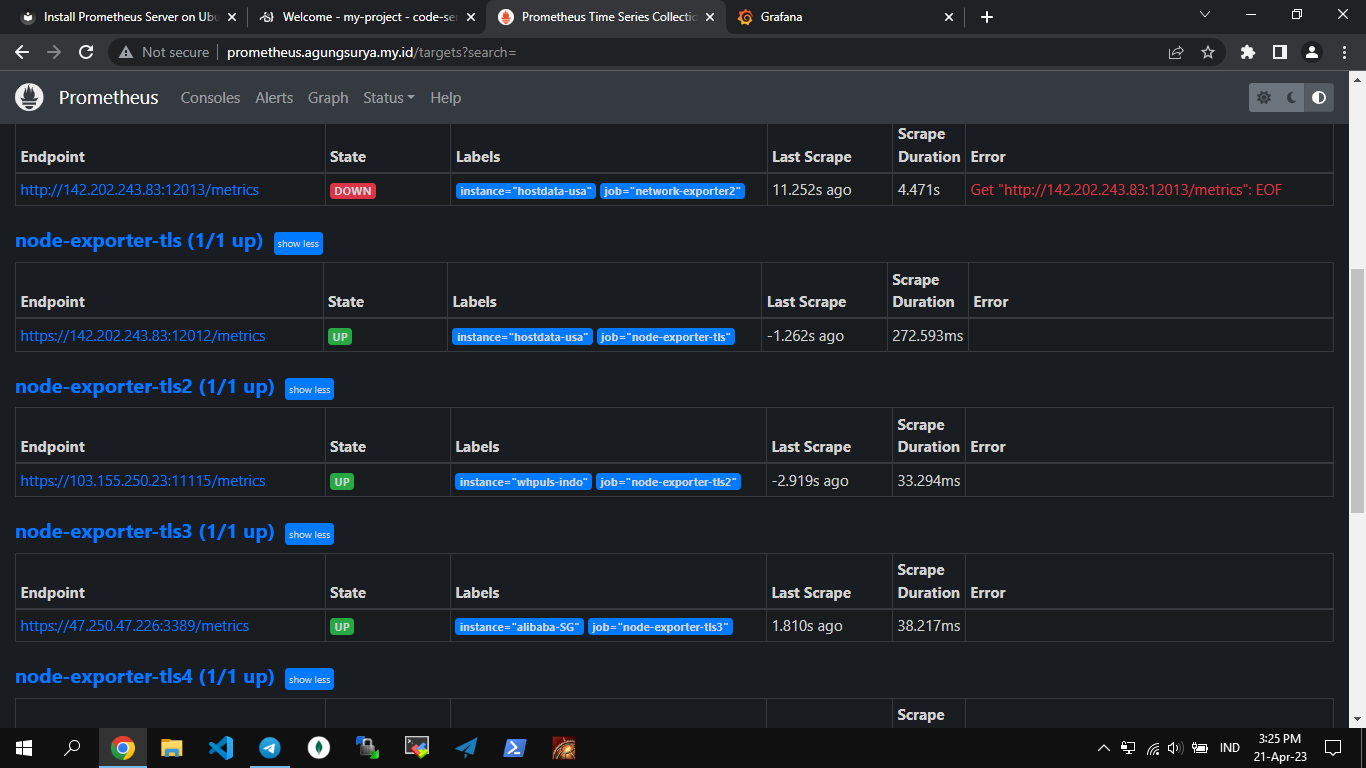Open the 142.202.243.83:12013 metrics endpoint link
The width and height of the screenshot is (1366, 768).
(140, 190)
